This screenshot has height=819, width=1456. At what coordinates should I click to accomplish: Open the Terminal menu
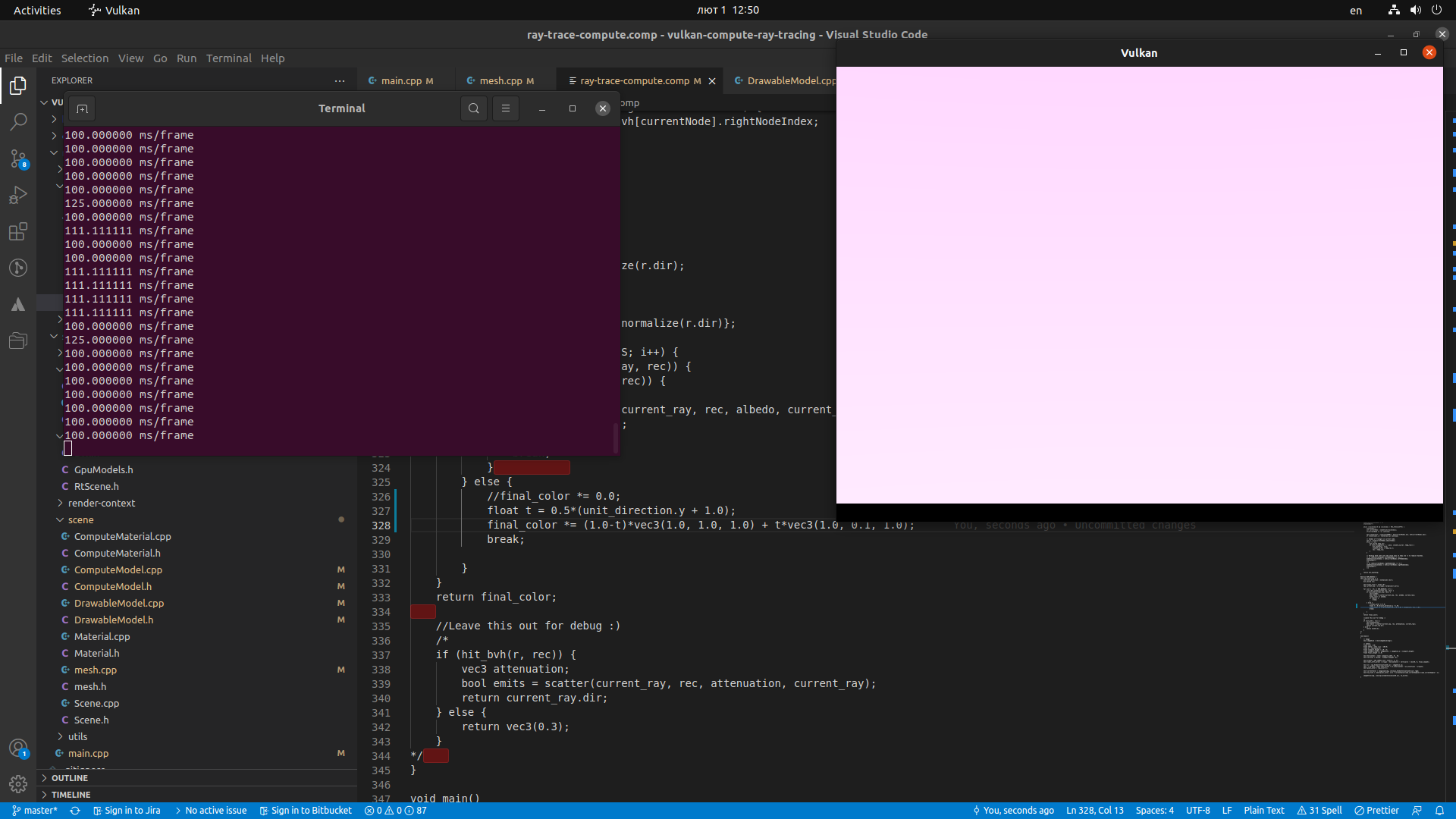(x=228, y=58)
